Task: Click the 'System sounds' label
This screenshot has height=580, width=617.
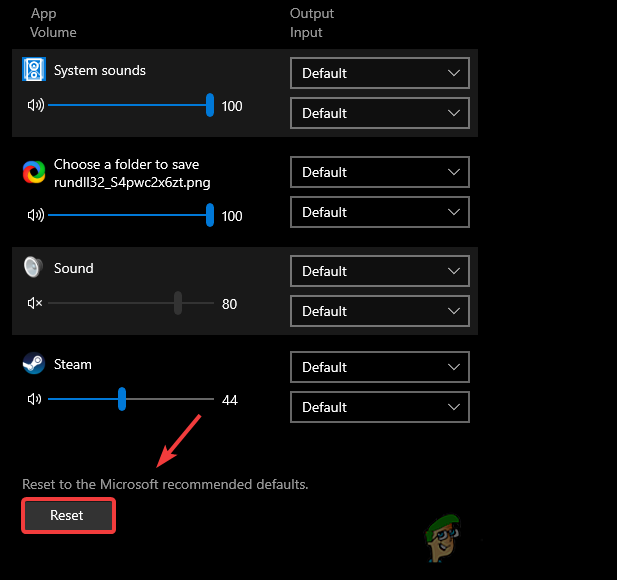Action: 100,70
